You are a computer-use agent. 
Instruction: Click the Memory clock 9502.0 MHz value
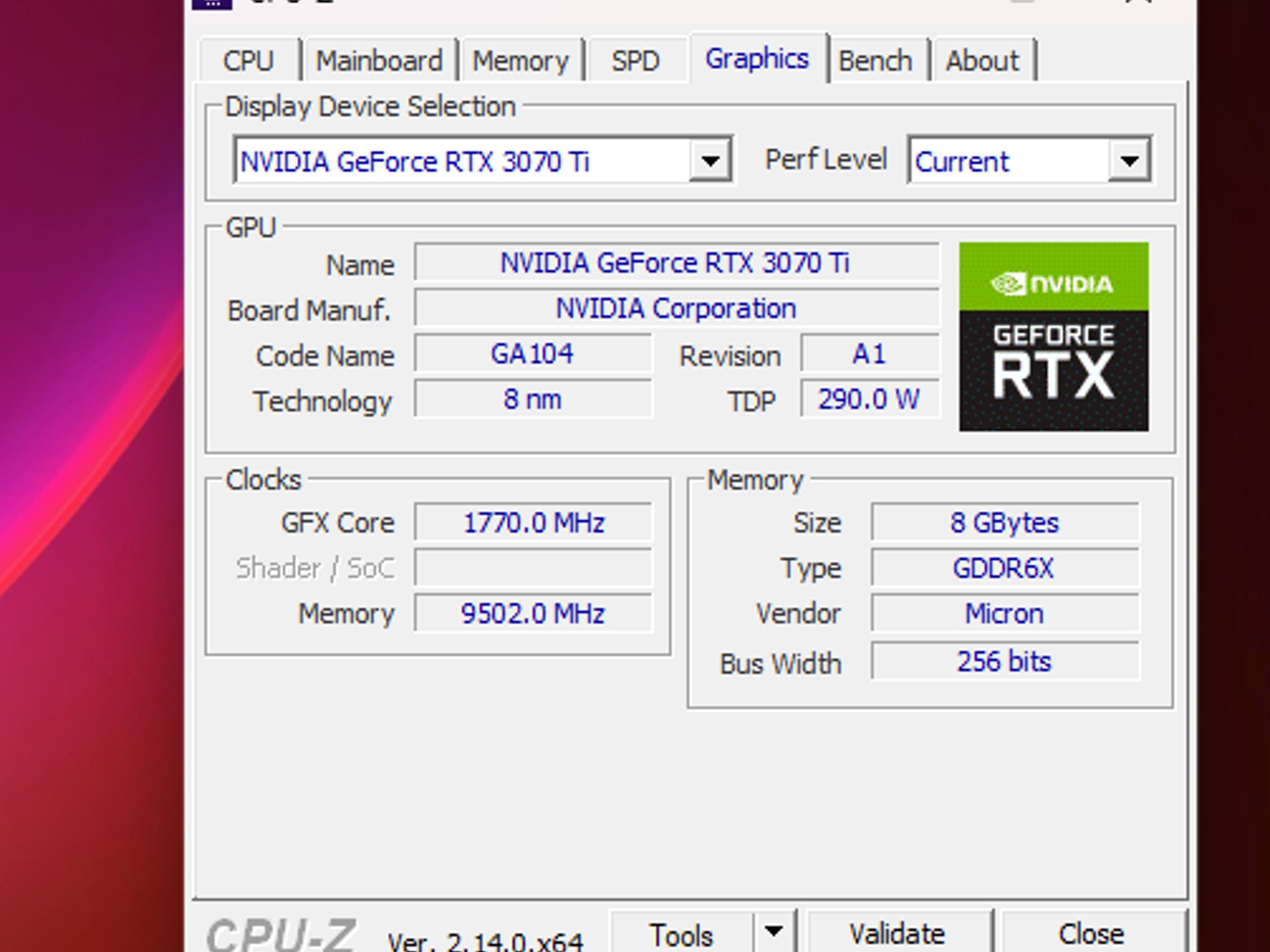click(x=533, y=614)
